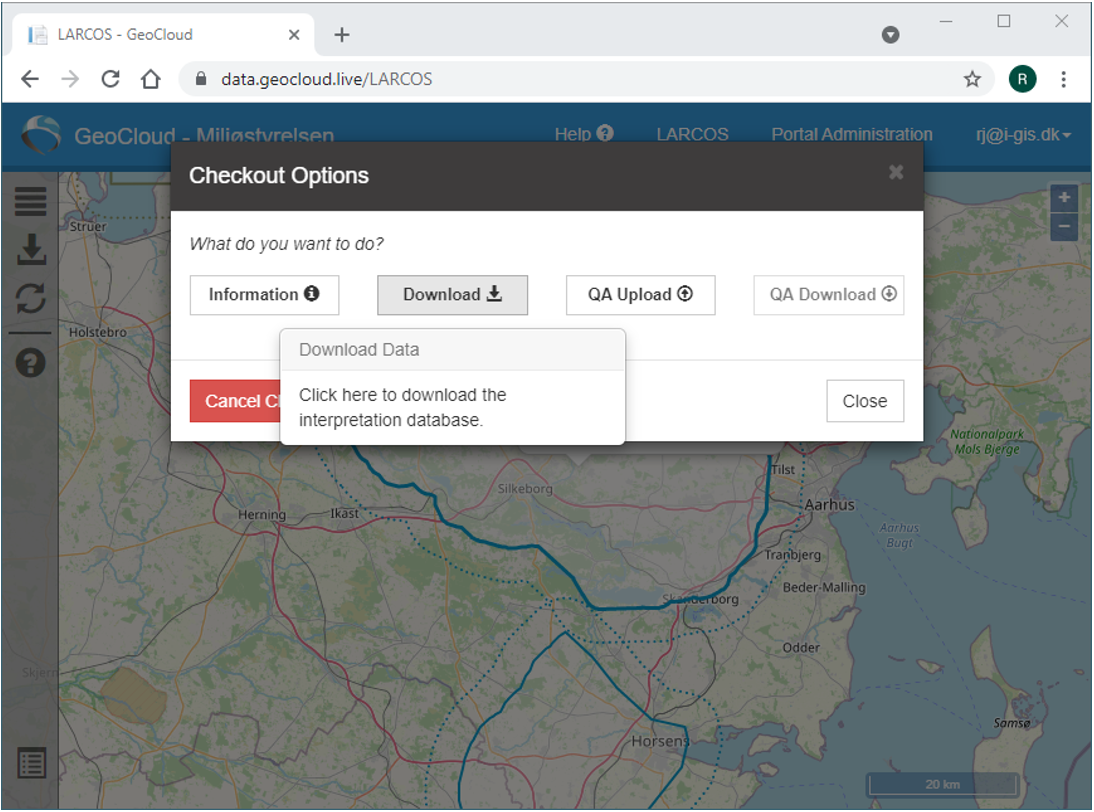
Task: Expand the rj@i-gis.dk user dropdown
Action: [1023, 135]
